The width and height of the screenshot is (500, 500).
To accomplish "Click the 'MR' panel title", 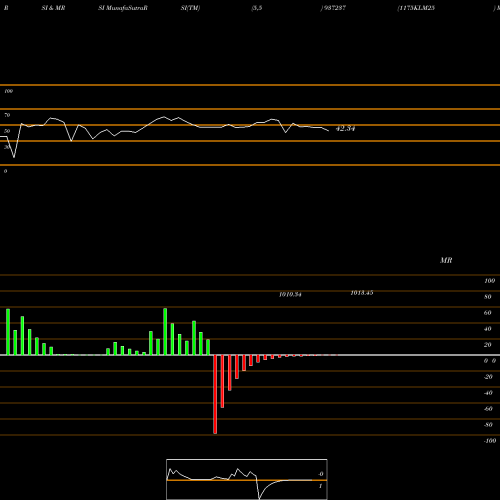I will (x=446, y=260).
